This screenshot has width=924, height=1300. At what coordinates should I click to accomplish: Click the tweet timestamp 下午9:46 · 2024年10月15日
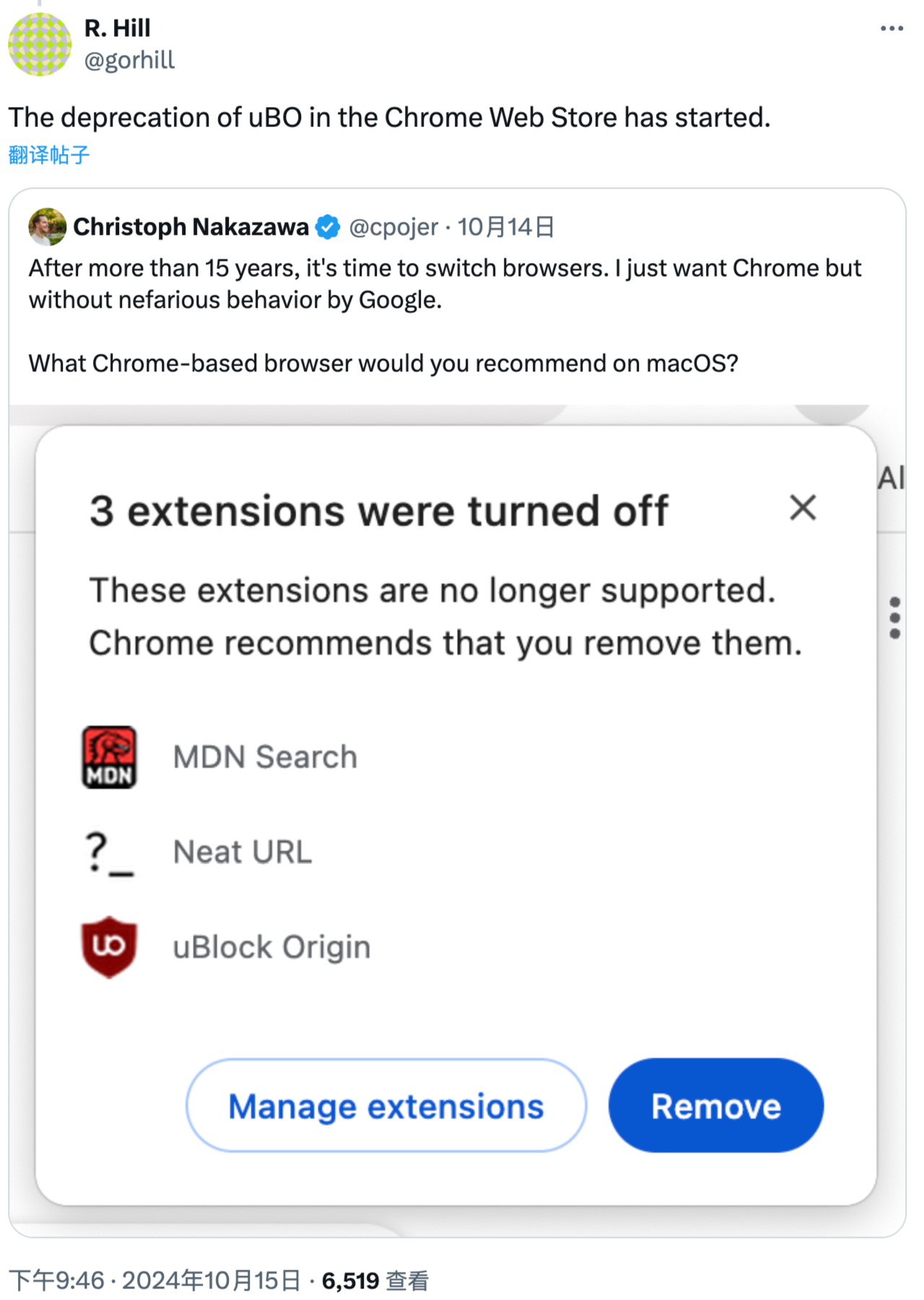tap(154, 1280)
